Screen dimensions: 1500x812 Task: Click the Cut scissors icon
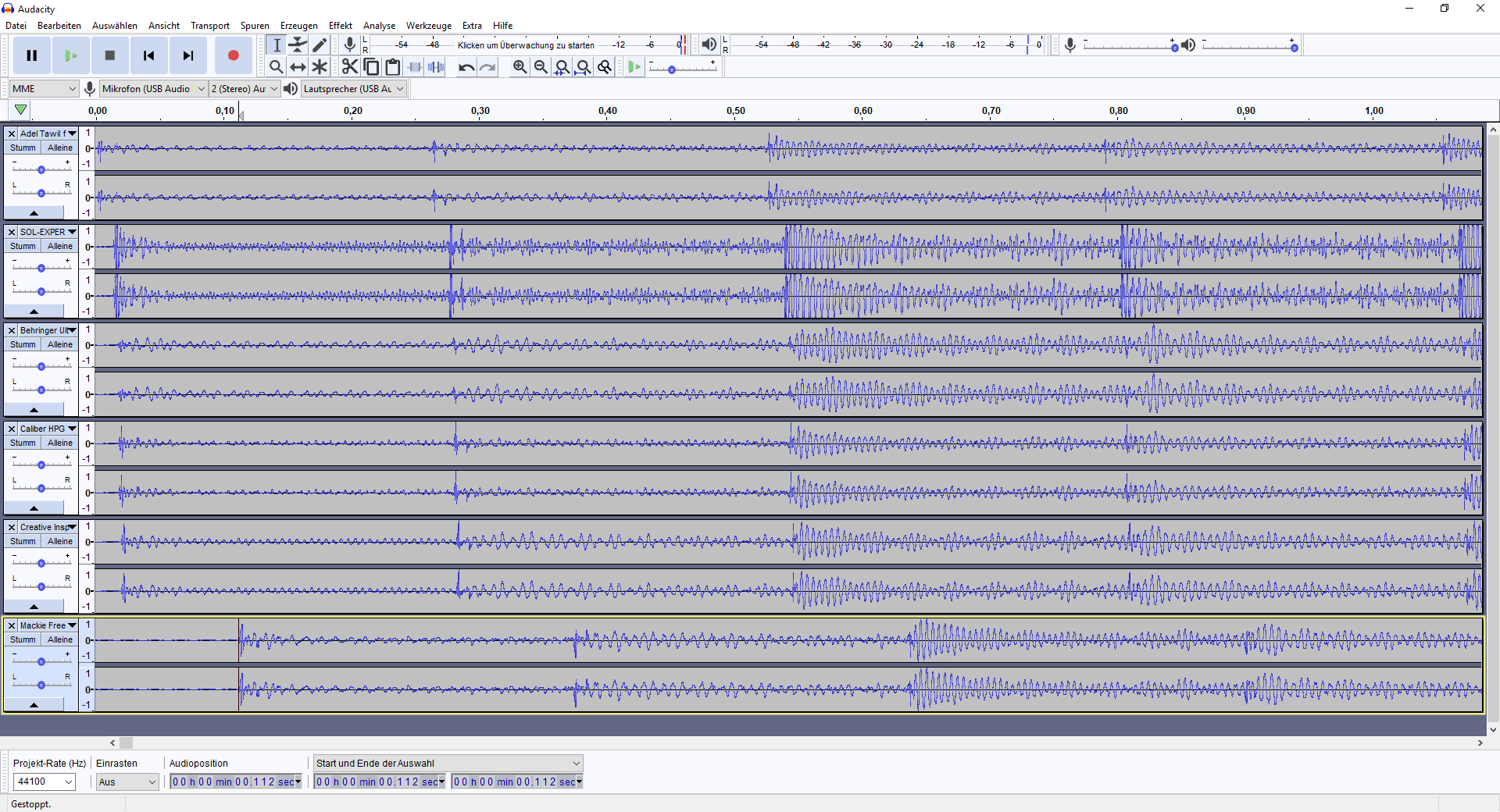[349, 67]
